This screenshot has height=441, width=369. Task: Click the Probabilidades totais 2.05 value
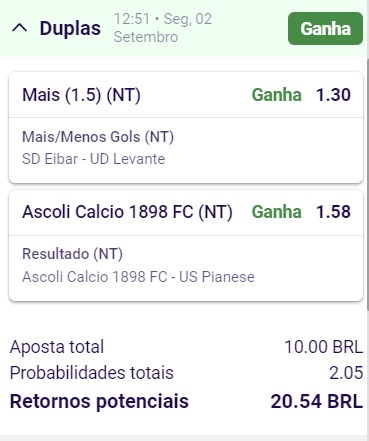pyautogui.click(x=346, y=373)
